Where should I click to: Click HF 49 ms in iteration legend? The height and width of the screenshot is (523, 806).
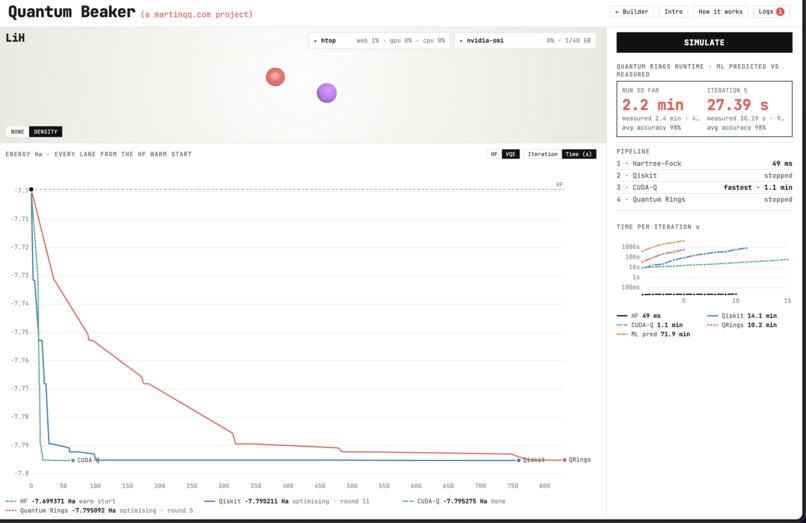click(x=639, y=316)
